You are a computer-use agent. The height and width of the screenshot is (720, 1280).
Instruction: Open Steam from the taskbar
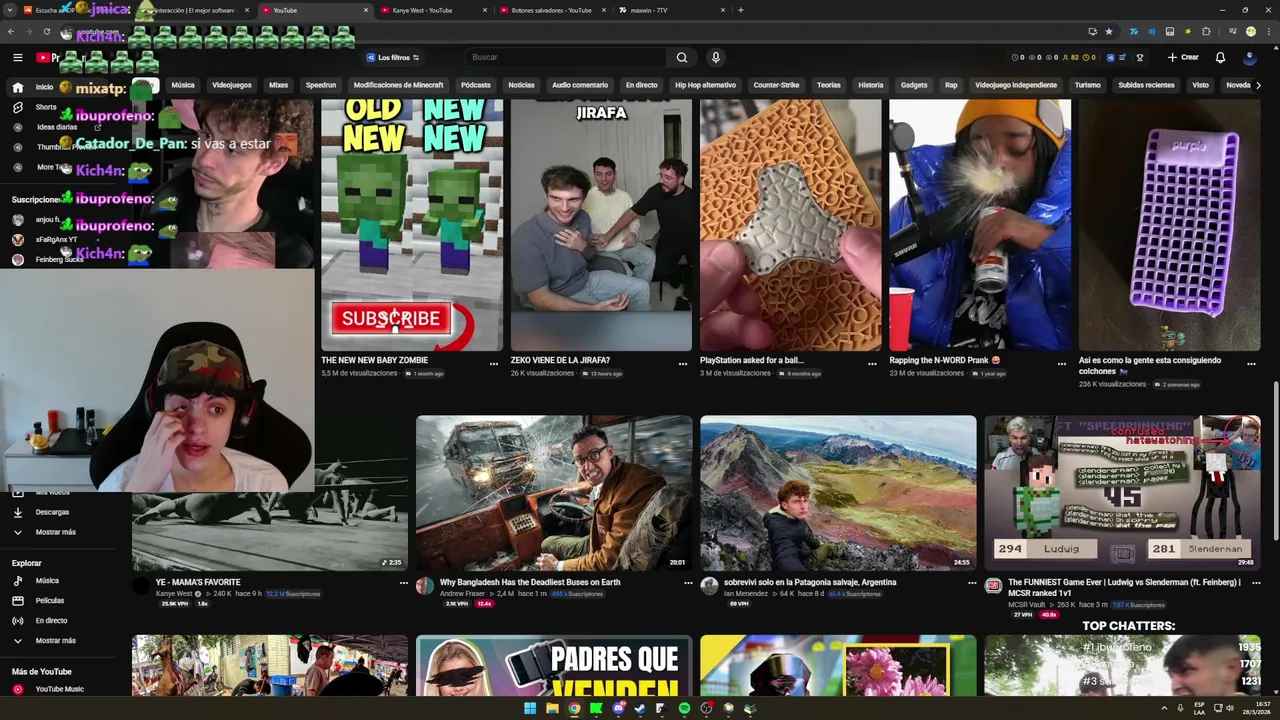pos(640,709)
